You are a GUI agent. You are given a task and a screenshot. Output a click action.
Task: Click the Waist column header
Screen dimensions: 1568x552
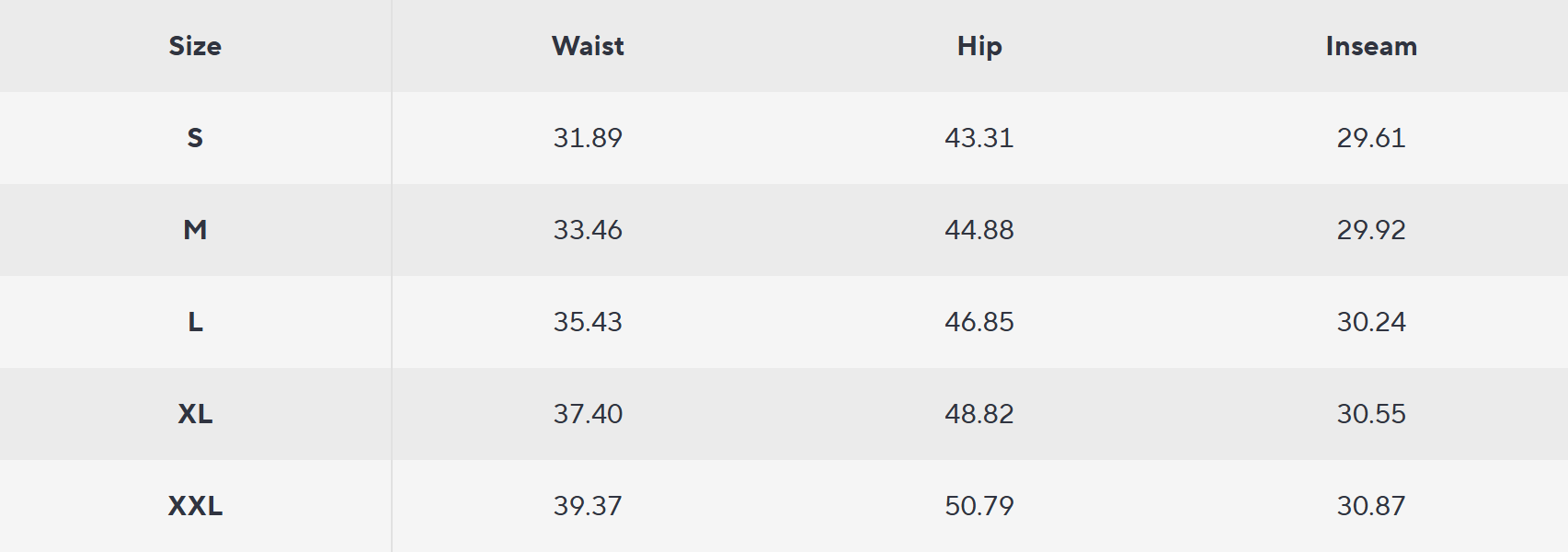coord(588,46)
